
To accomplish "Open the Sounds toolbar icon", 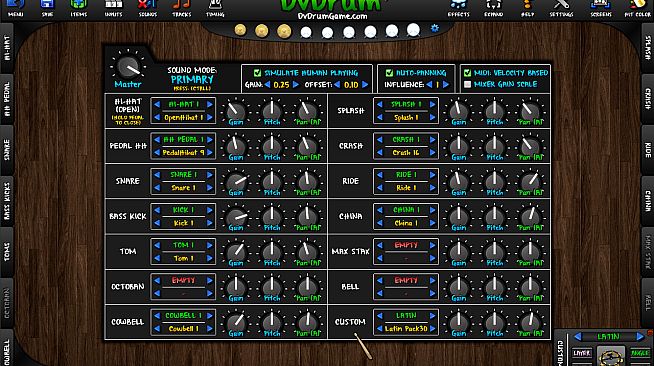I will [147, 8].
